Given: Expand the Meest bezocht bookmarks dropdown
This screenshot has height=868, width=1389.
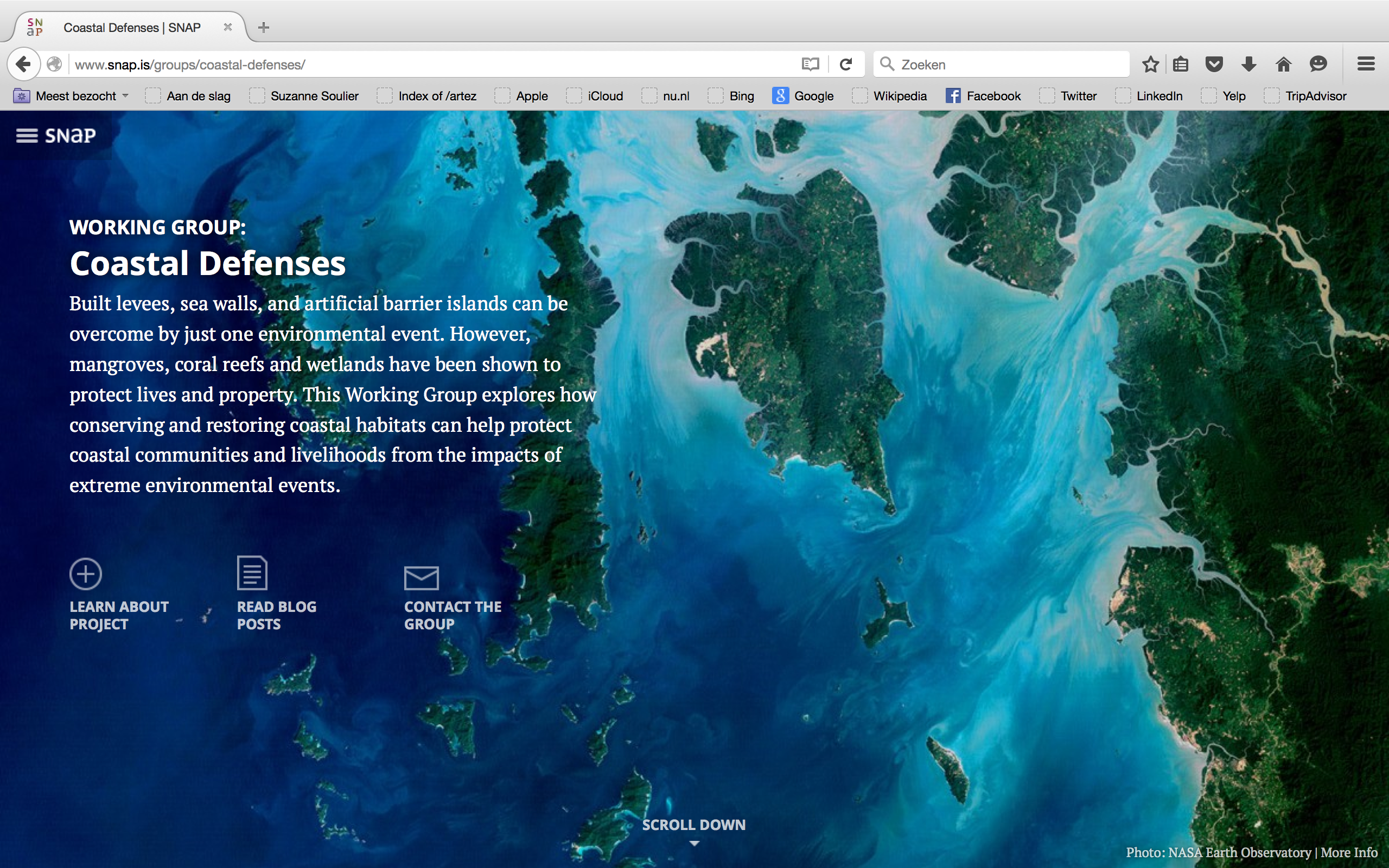Looking at the screenshot, I should (x=71, y=96).
